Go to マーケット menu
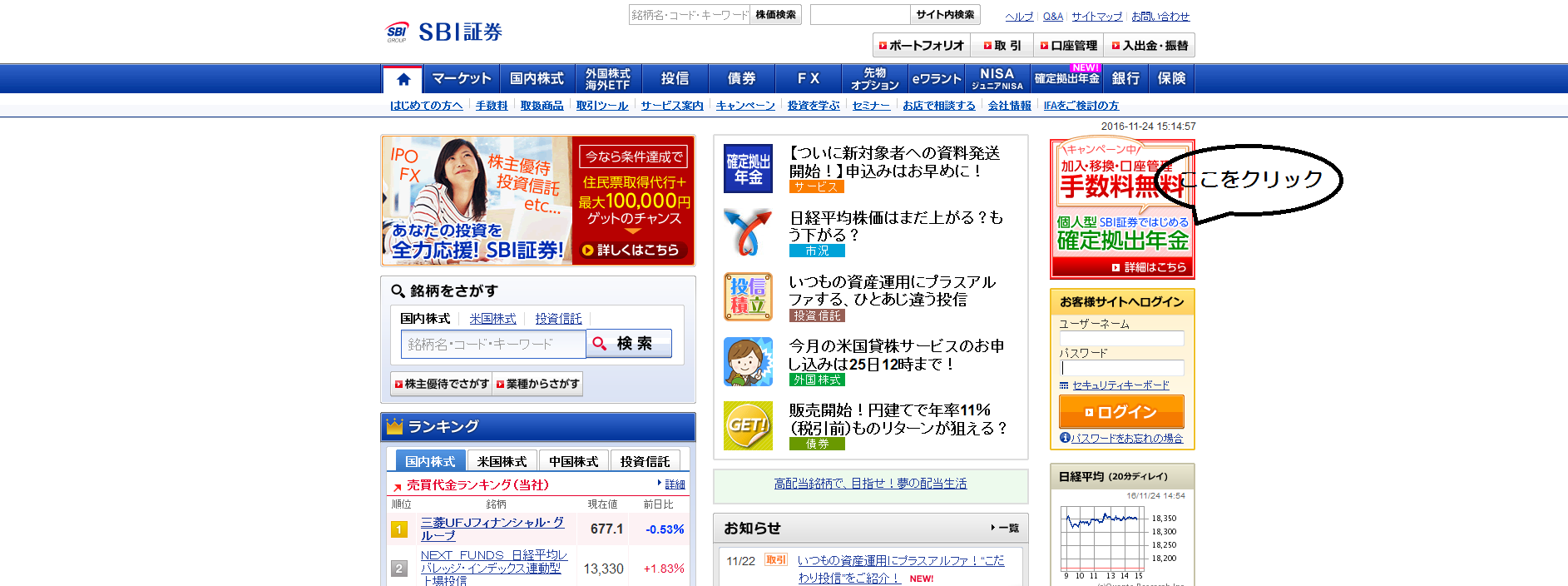 point(462,79)
